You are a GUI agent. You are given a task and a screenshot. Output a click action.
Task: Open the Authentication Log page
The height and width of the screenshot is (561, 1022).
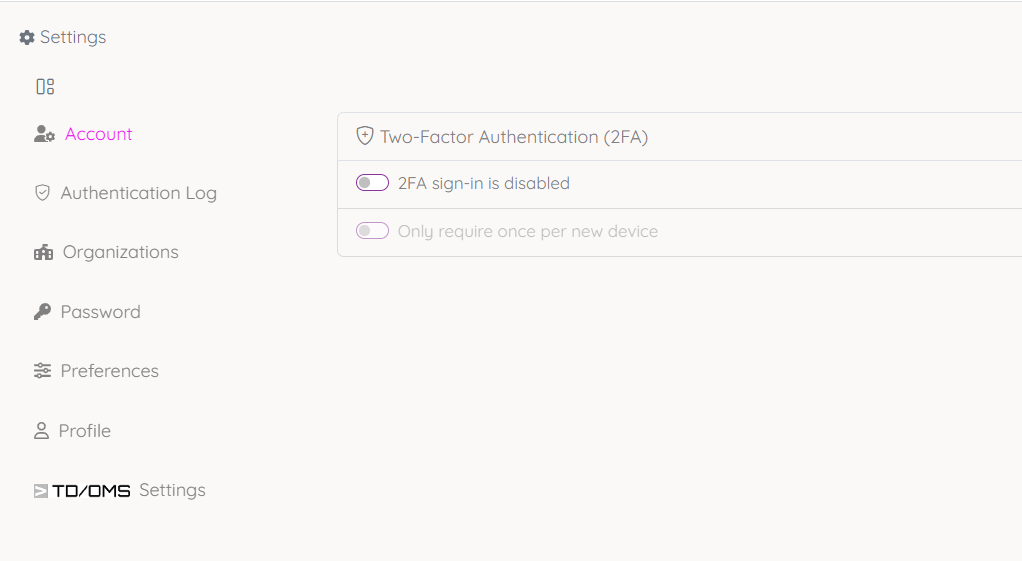[x=138, y=193]
